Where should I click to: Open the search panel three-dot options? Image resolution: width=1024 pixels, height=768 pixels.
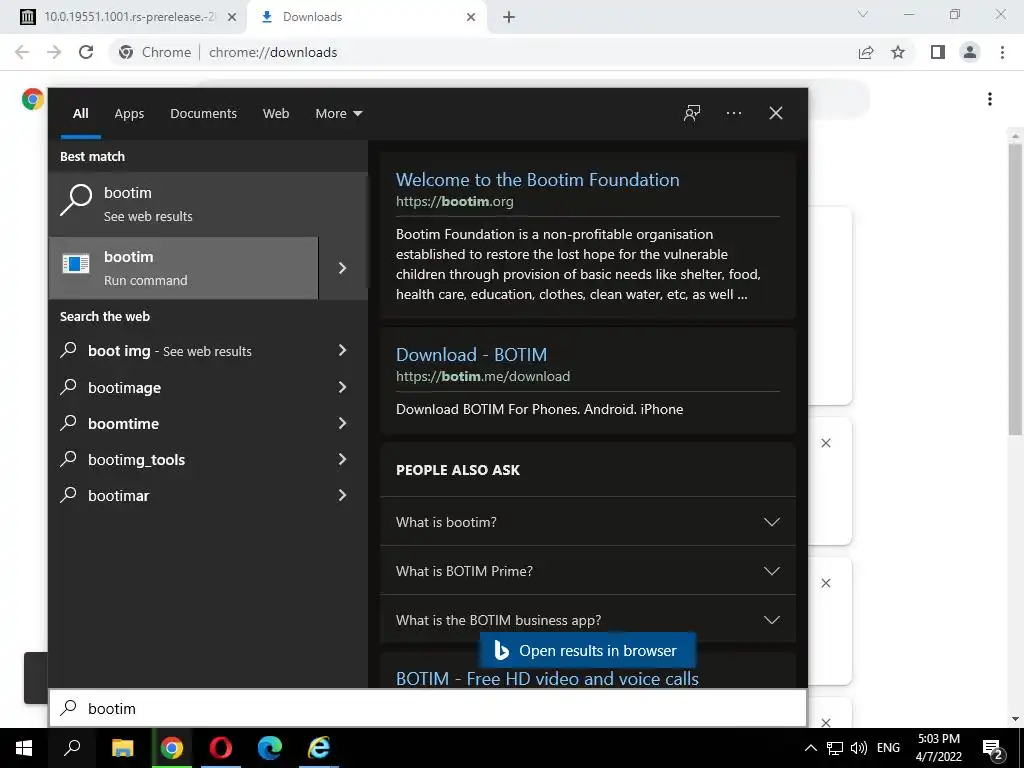pyautogui.click(x=734, y=113)
